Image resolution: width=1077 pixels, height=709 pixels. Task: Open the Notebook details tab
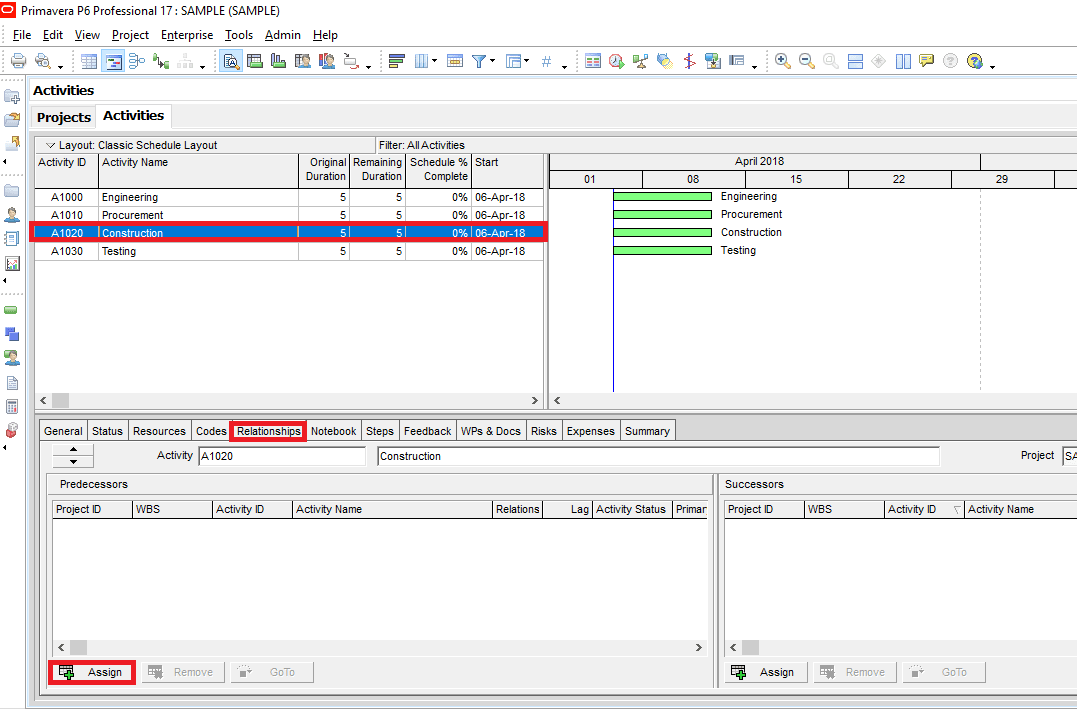point(334,431)
